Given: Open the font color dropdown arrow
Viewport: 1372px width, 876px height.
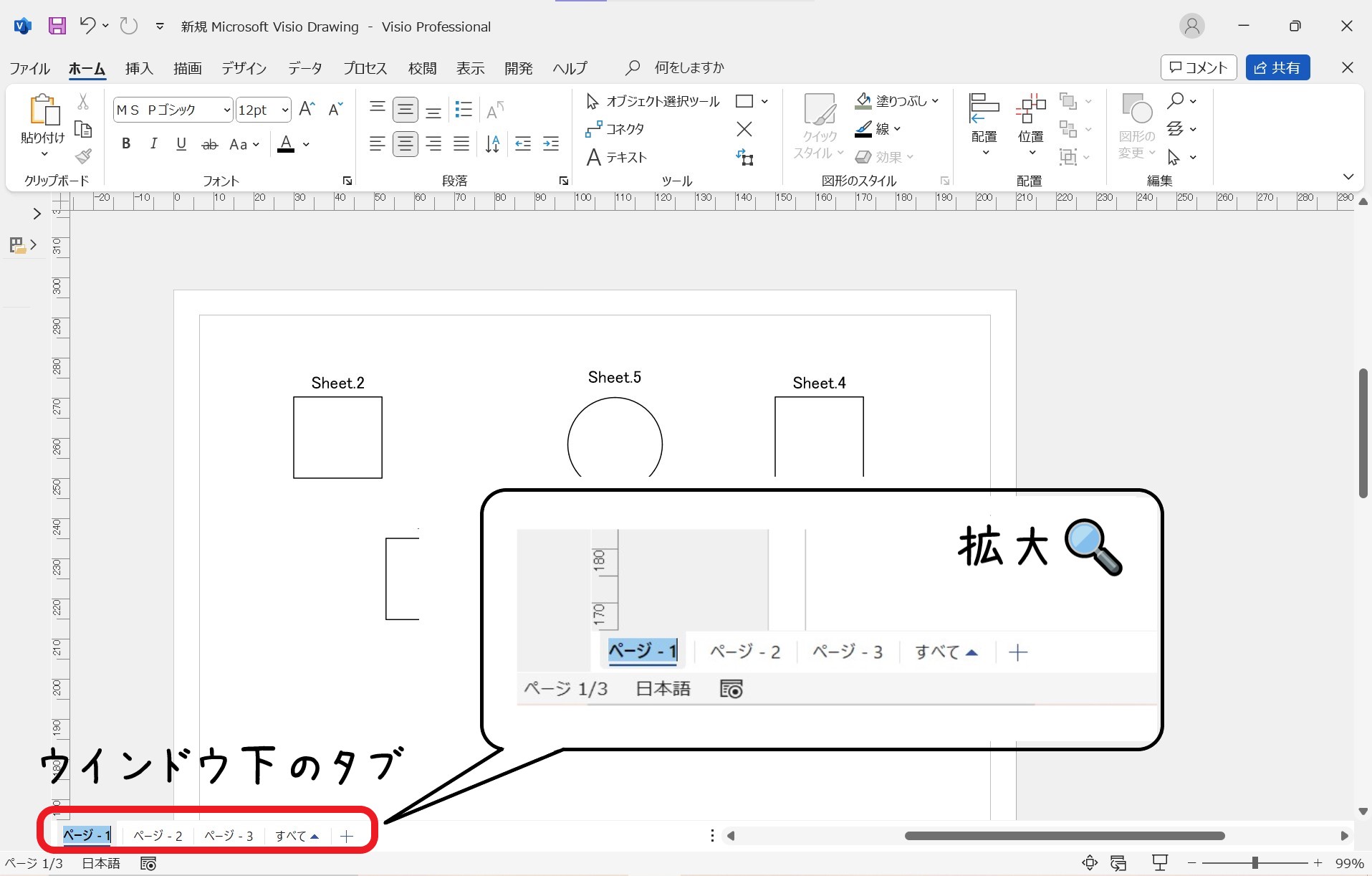Looking at the screenshot, I should point(304,144).
